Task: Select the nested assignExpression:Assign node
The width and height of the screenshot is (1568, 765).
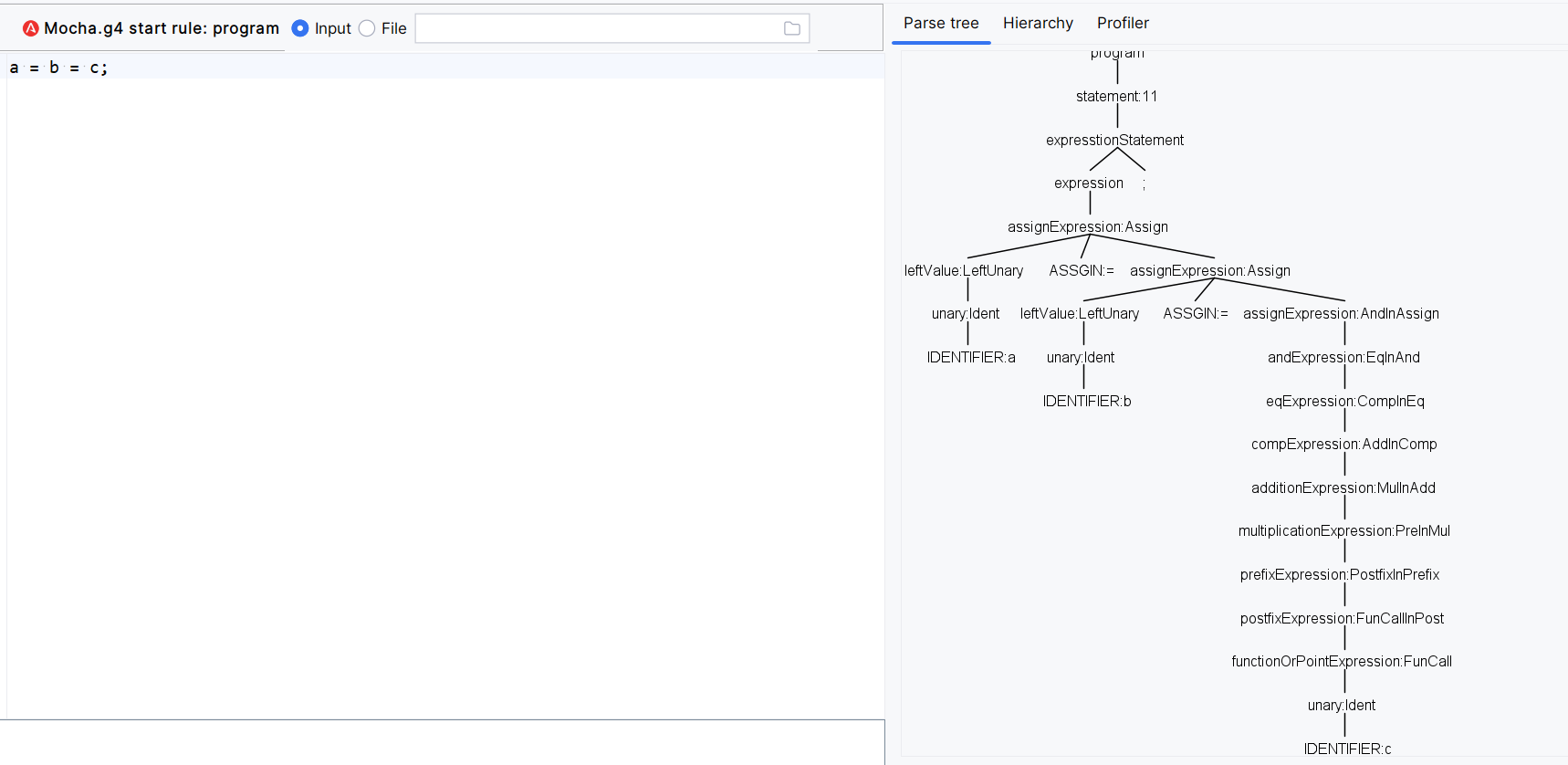Action: [x=1210, y=270]
